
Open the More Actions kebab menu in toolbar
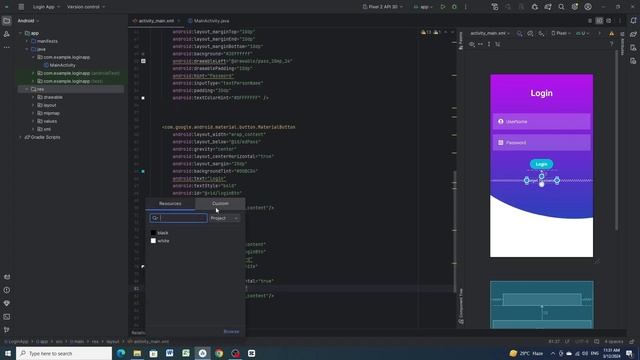tap(466, 7)
